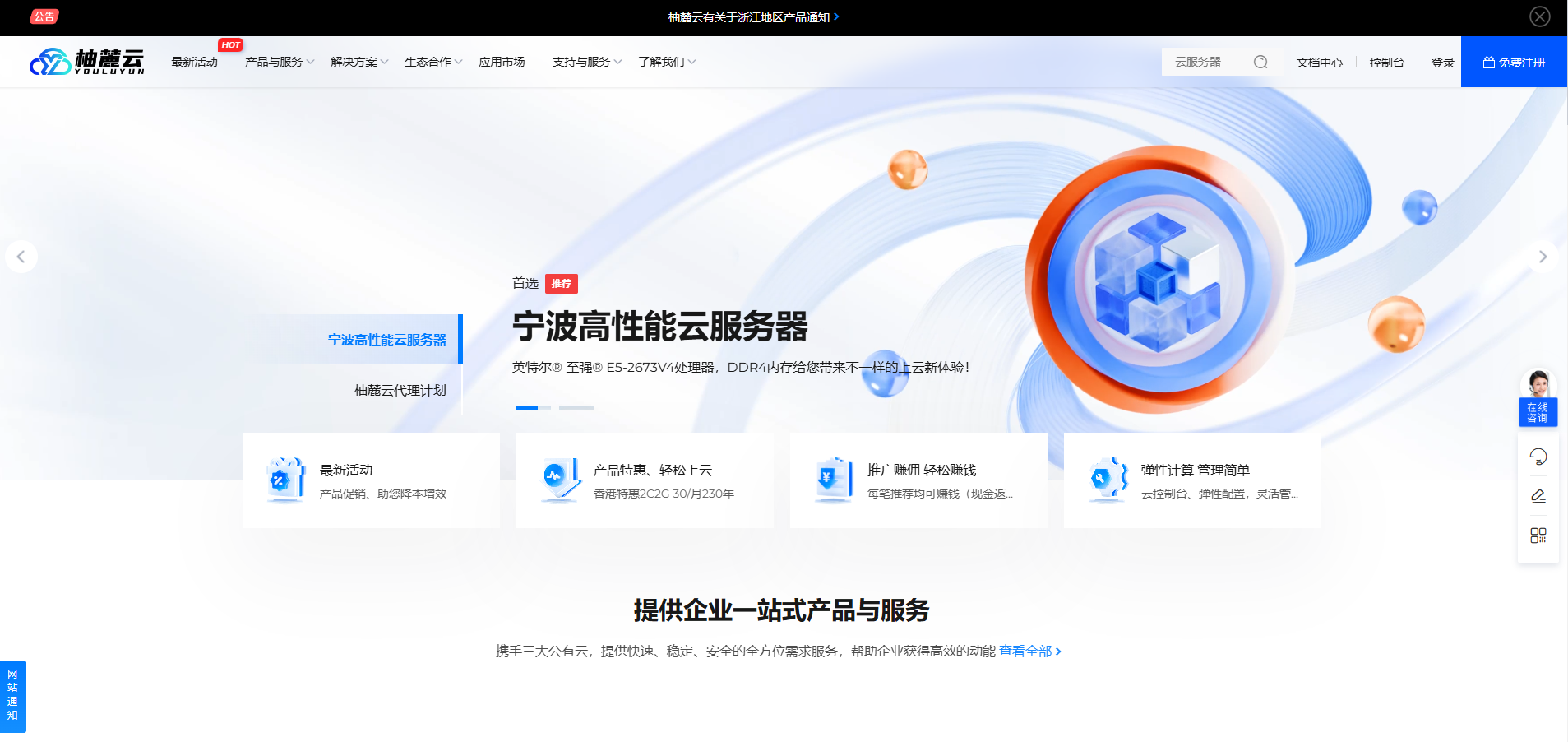Click the customer service headset icon
Viewport: 1568px width, 742px height.
coord(1538,457)
